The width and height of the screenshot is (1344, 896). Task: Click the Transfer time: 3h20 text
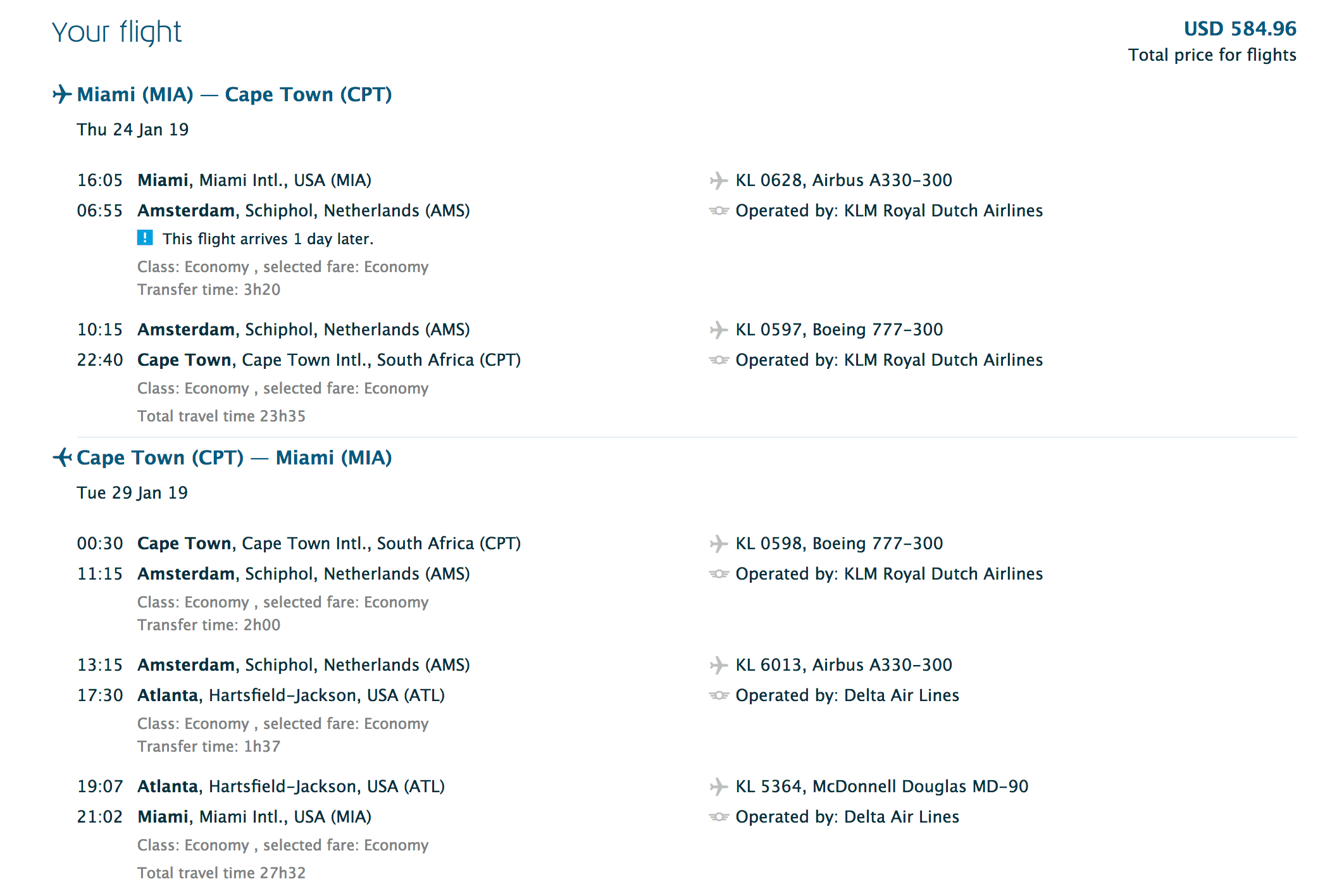click(x=209, y=289)
